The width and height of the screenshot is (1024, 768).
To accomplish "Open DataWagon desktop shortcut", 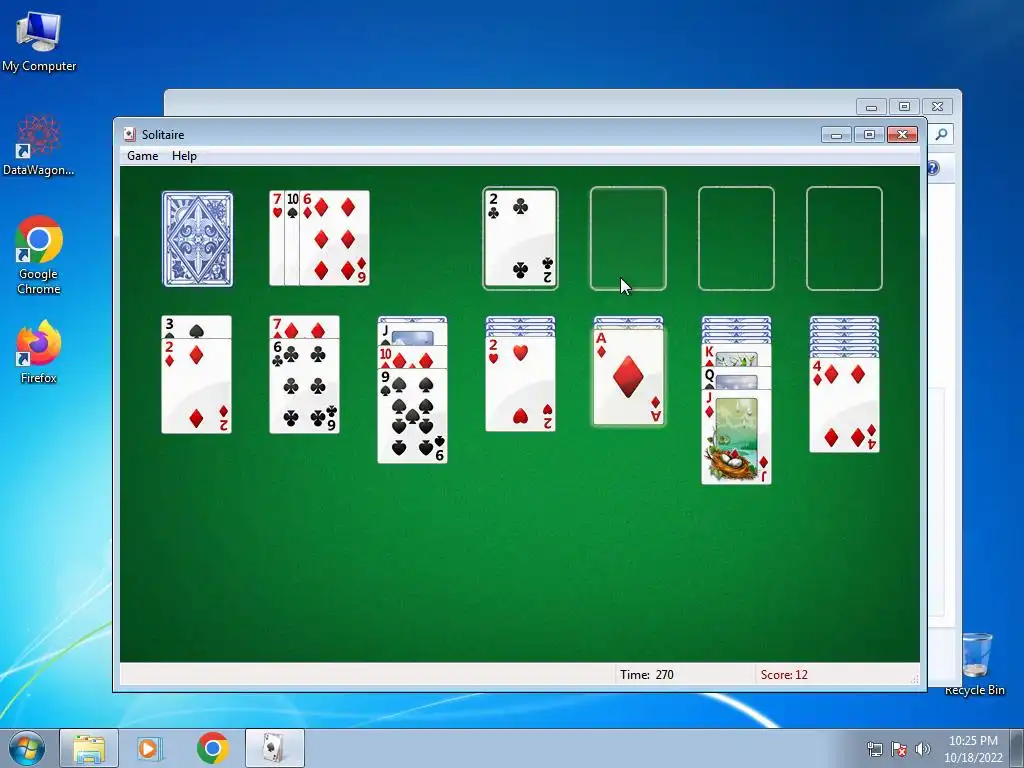I will tap(39, 146).
